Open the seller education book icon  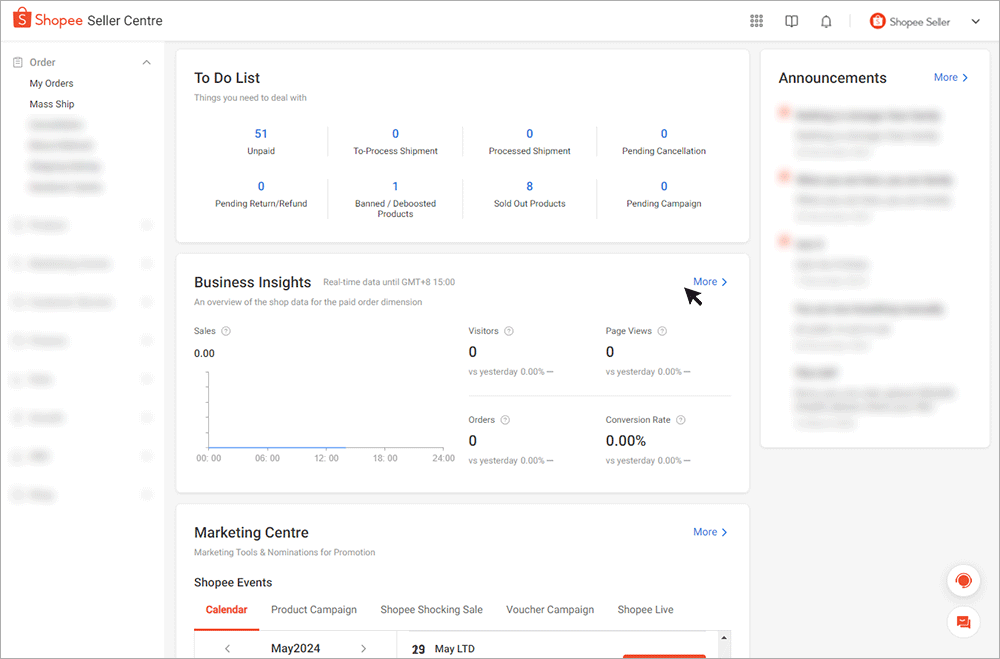click(791, 21)
